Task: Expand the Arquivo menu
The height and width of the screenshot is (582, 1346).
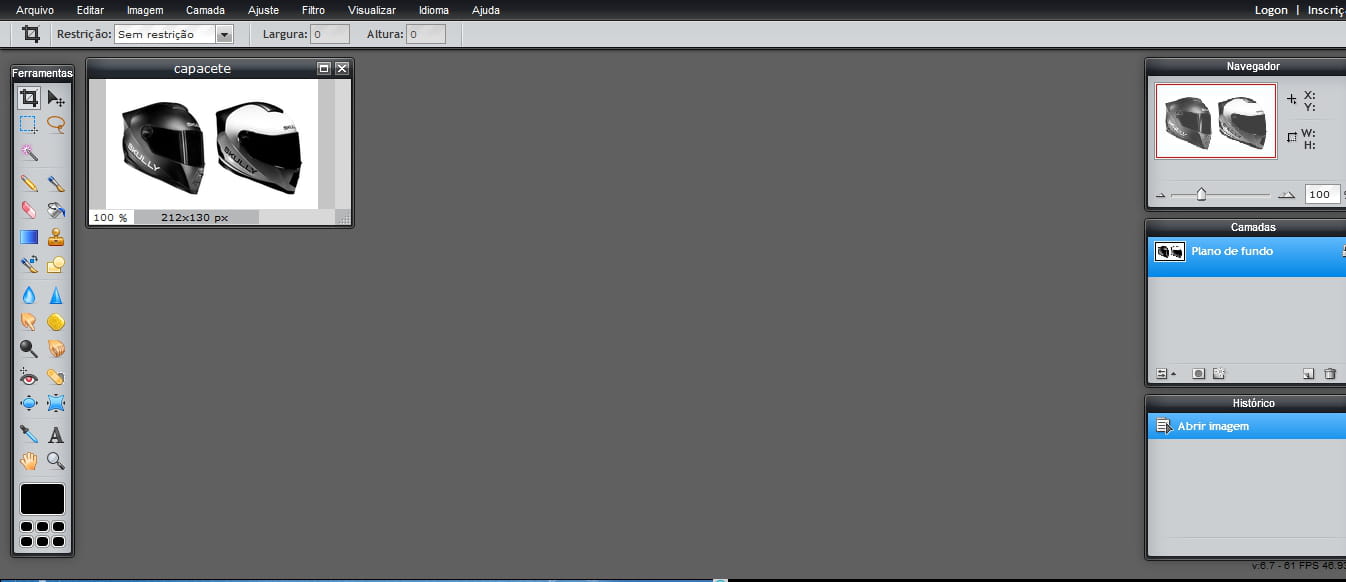Action: (35, 10)
